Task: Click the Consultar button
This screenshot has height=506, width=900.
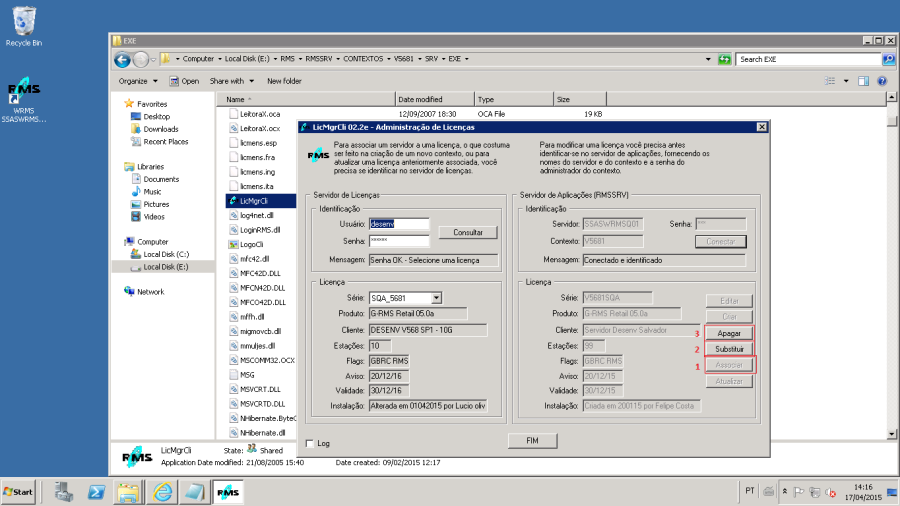Action: click(x=468, y=232)
